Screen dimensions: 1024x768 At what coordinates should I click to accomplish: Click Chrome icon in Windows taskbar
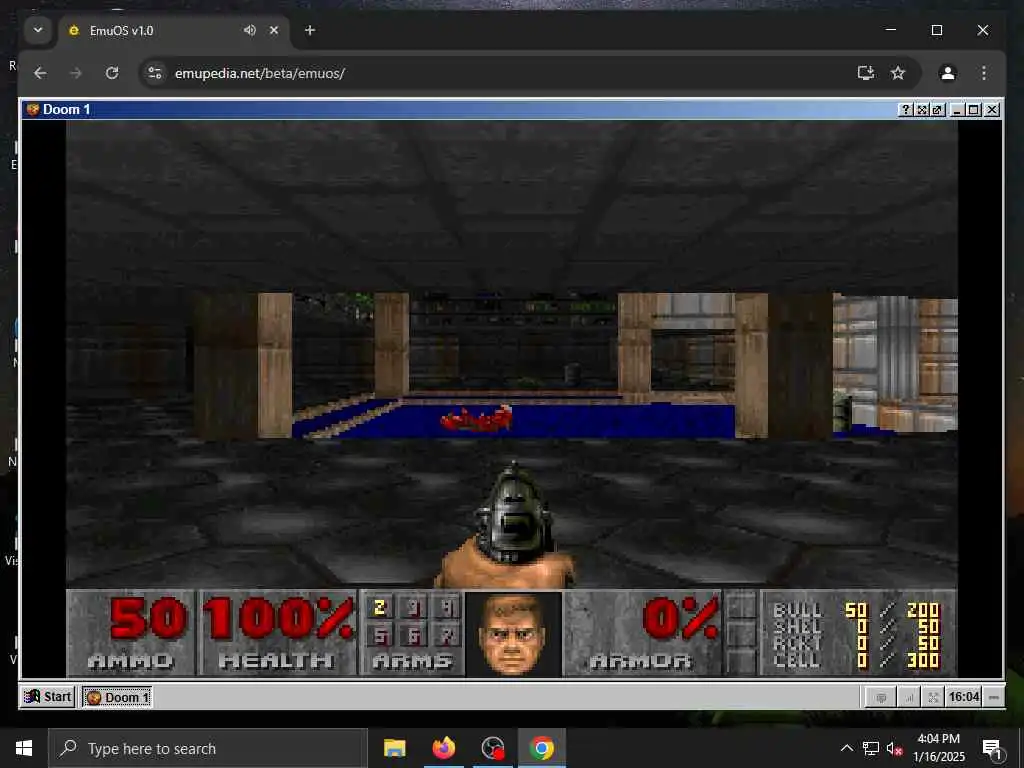click(541, 748)
